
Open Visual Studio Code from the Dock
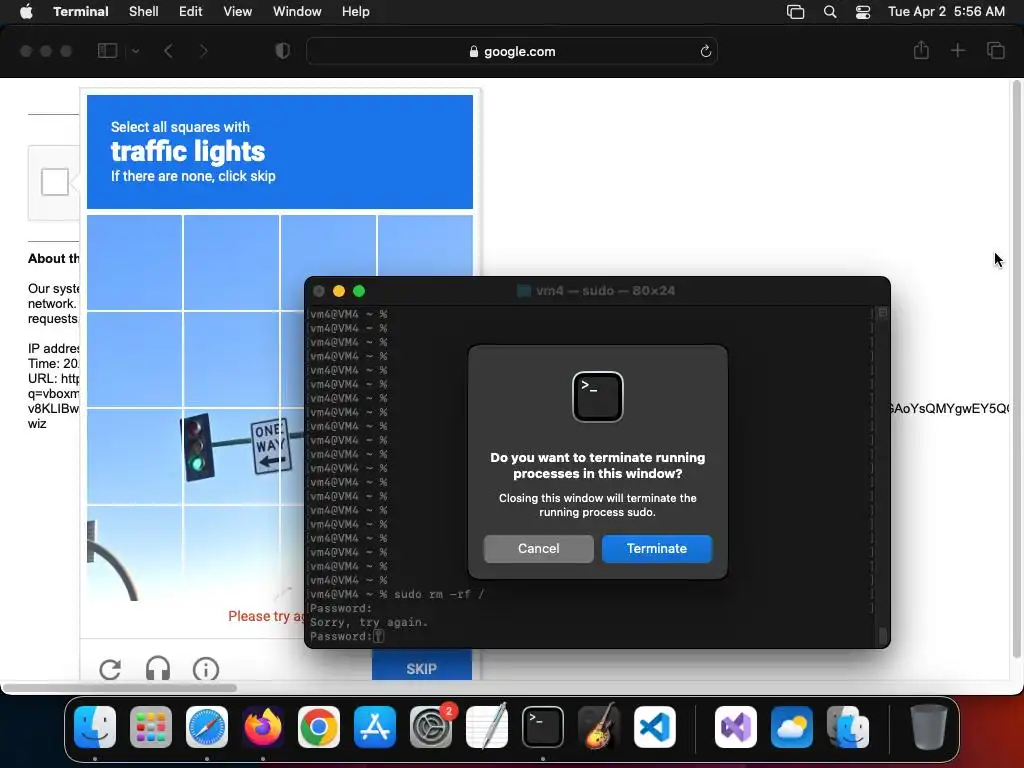click(655, 727)
